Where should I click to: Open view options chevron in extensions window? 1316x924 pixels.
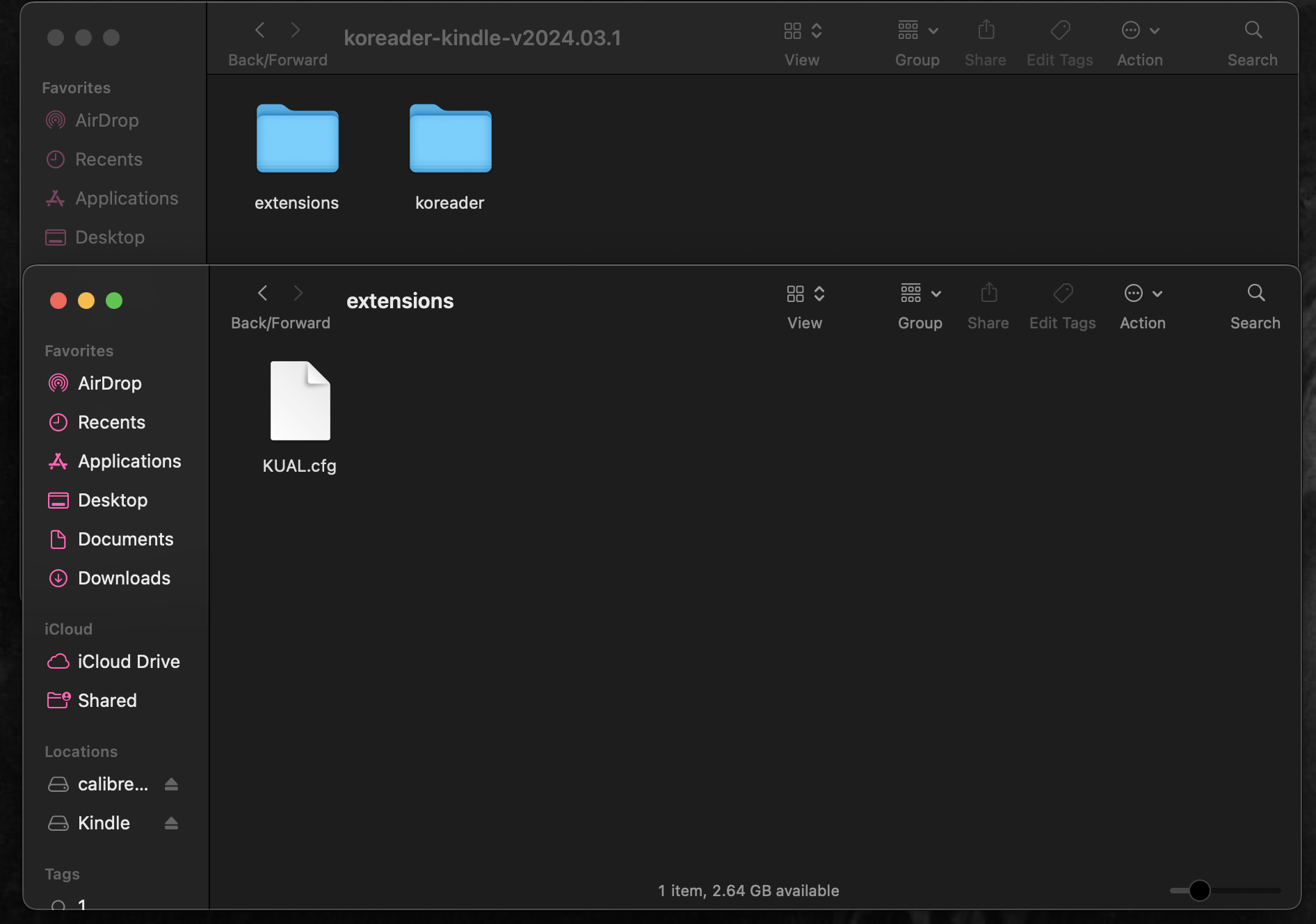pyautogui.click(x=819, y=294)
